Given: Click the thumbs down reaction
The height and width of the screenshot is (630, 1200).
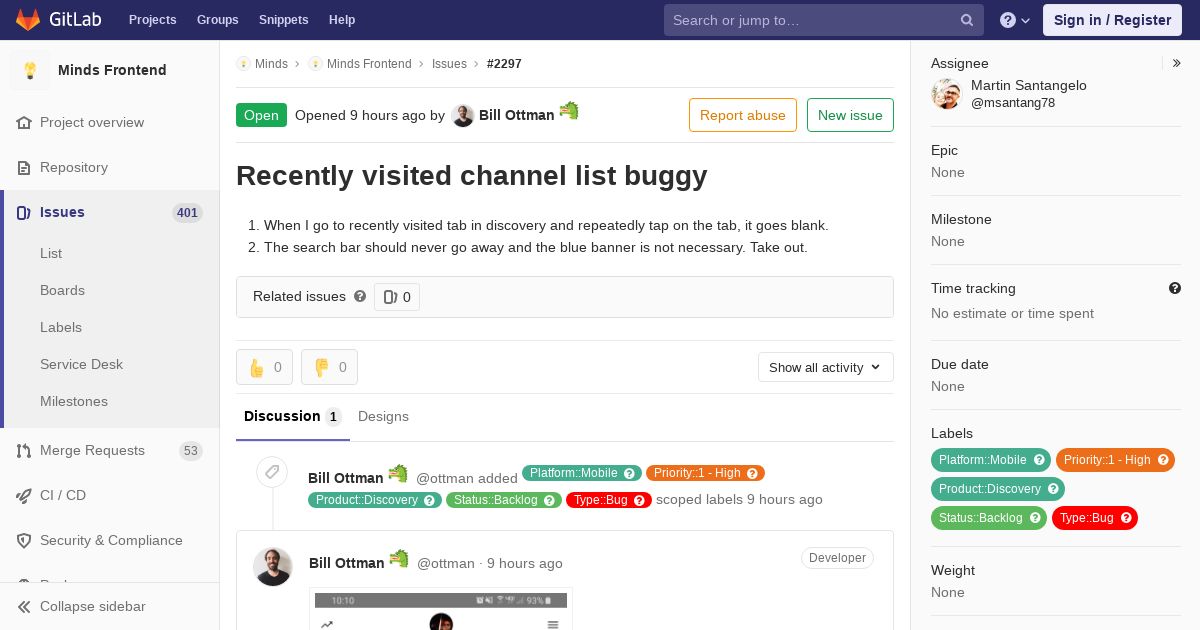Looking at the screenshot, I should (x=329, y=367).
